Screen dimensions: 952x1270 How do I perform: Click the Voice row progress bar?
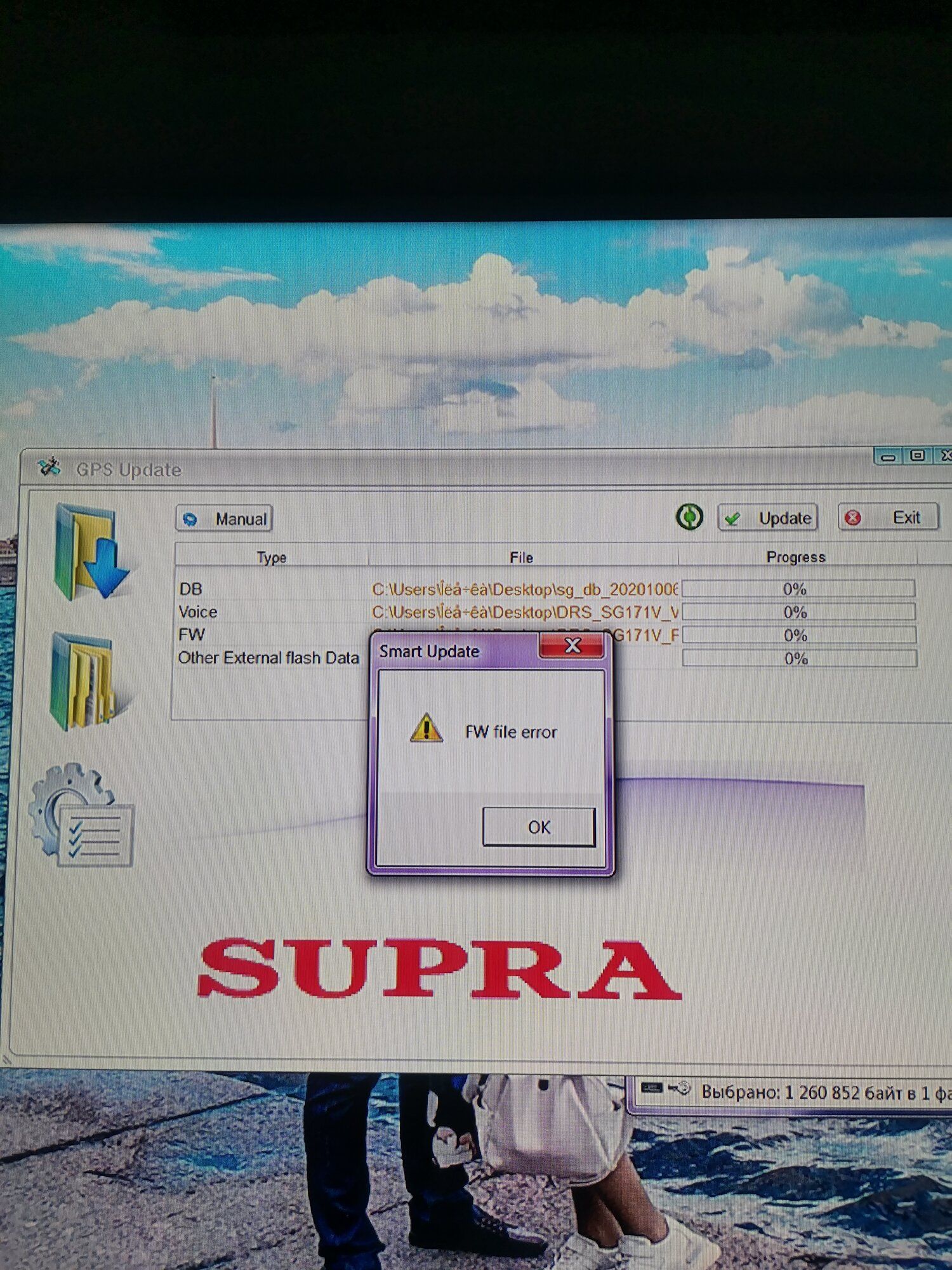(799, 612)
